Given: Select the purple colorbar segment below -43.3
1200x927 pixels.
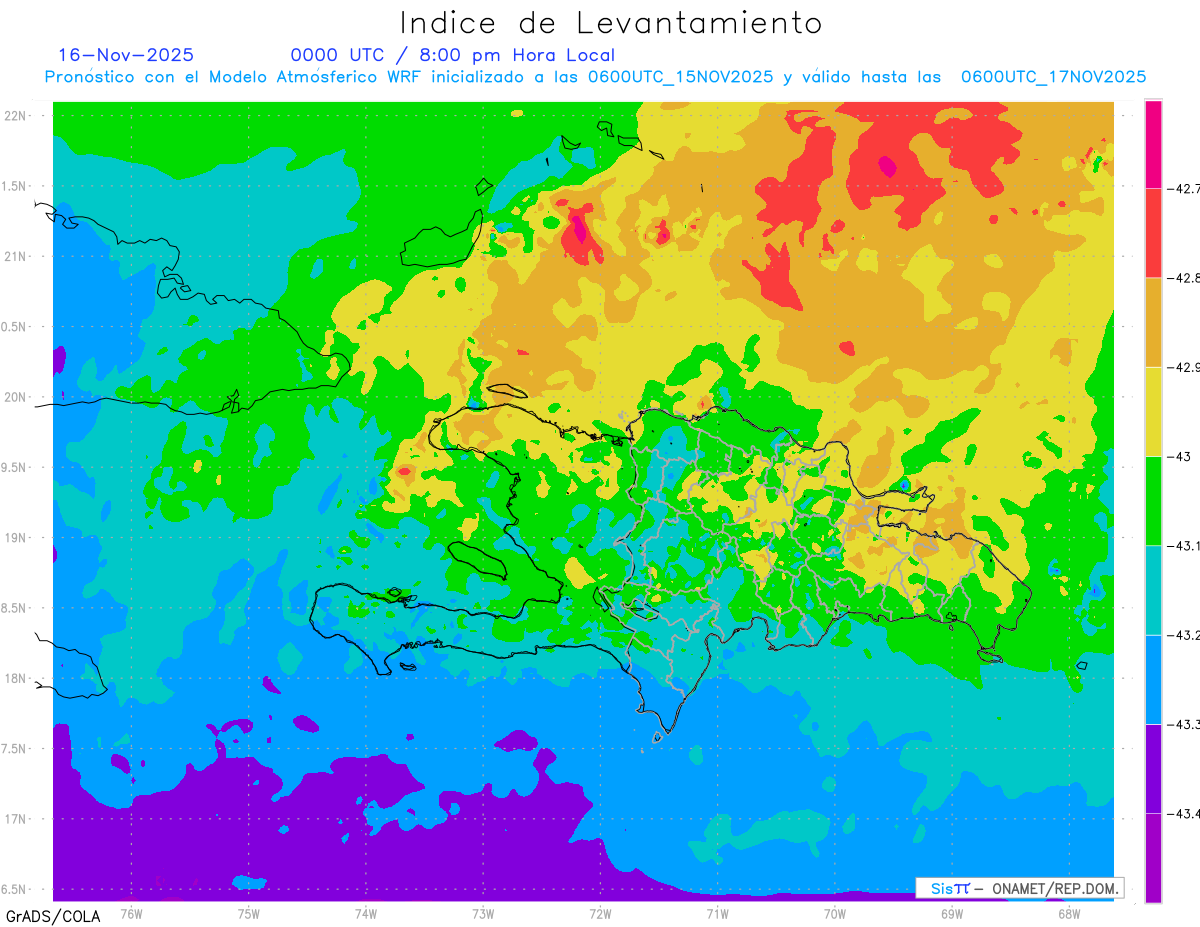Looking at the screenshot, I should 1153,768.
